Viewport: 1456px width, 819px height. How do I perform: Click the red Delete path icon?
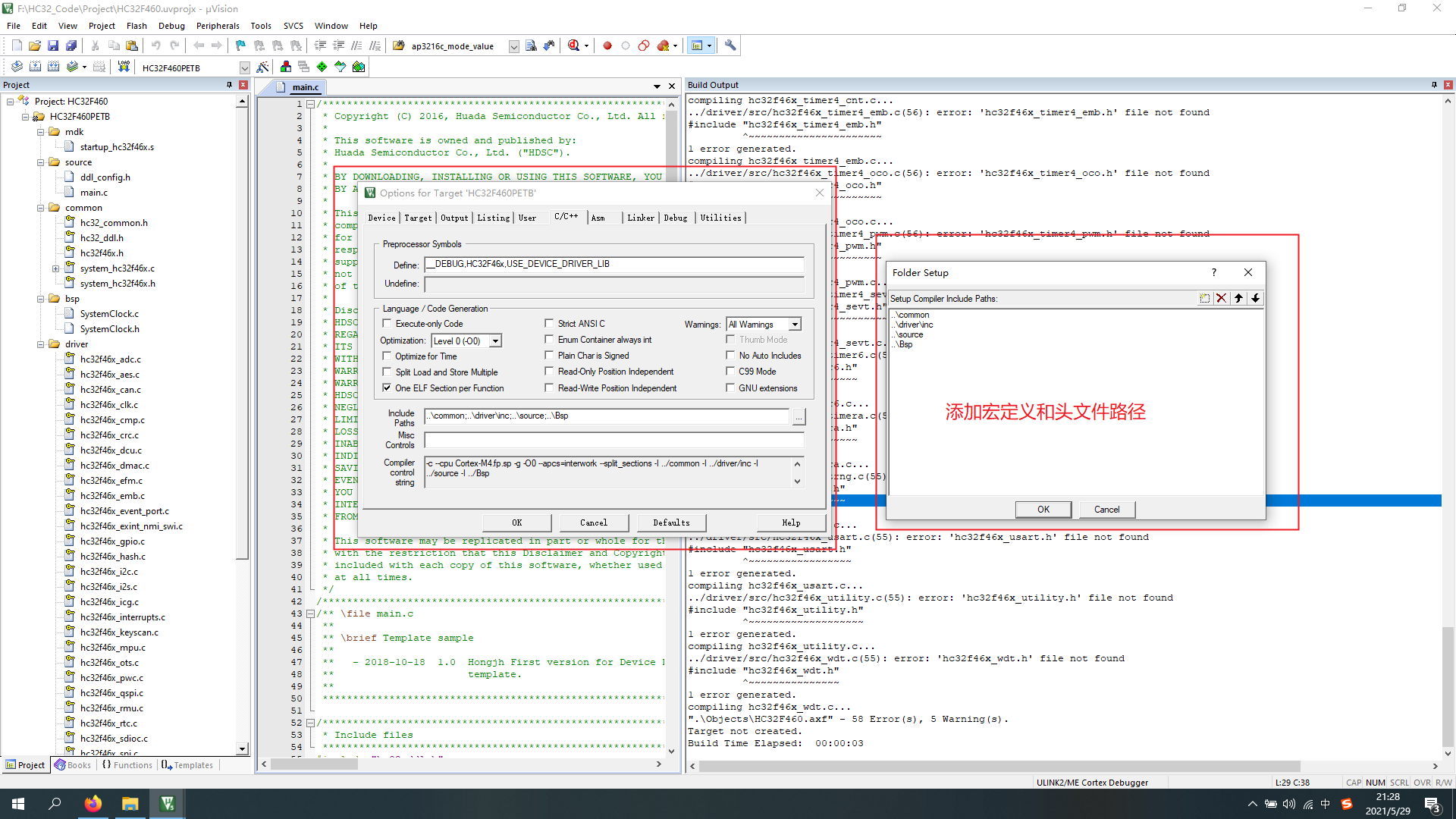tap(1221, 299)
